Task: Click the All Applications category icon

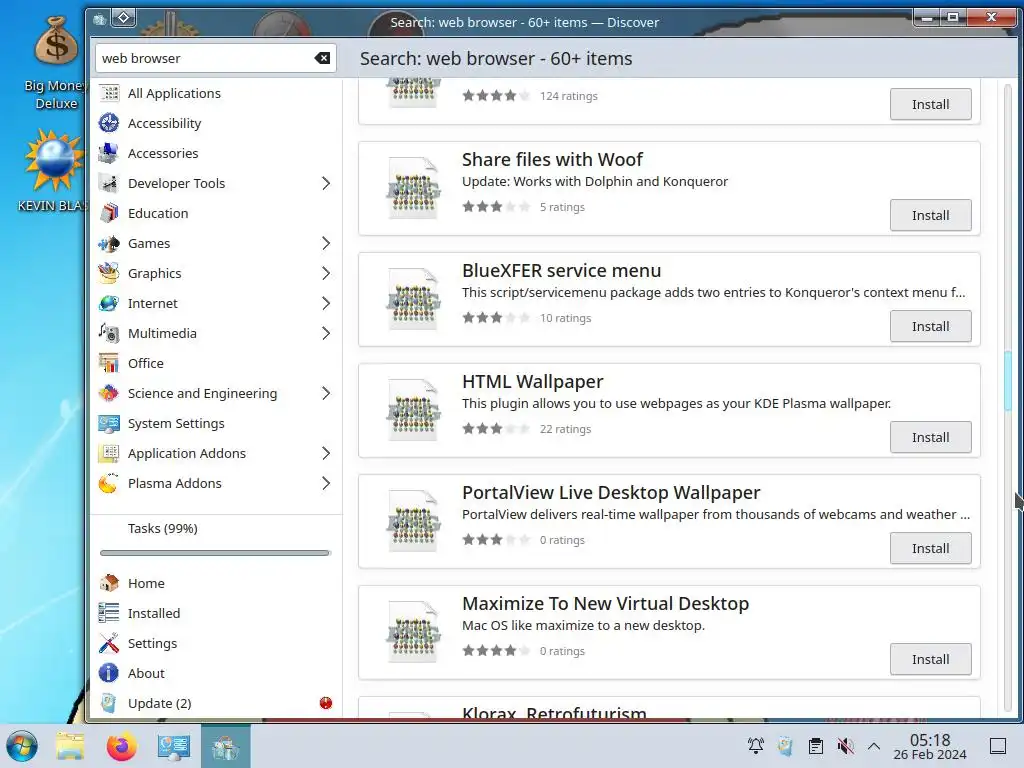Action: [x=109, y=93]
